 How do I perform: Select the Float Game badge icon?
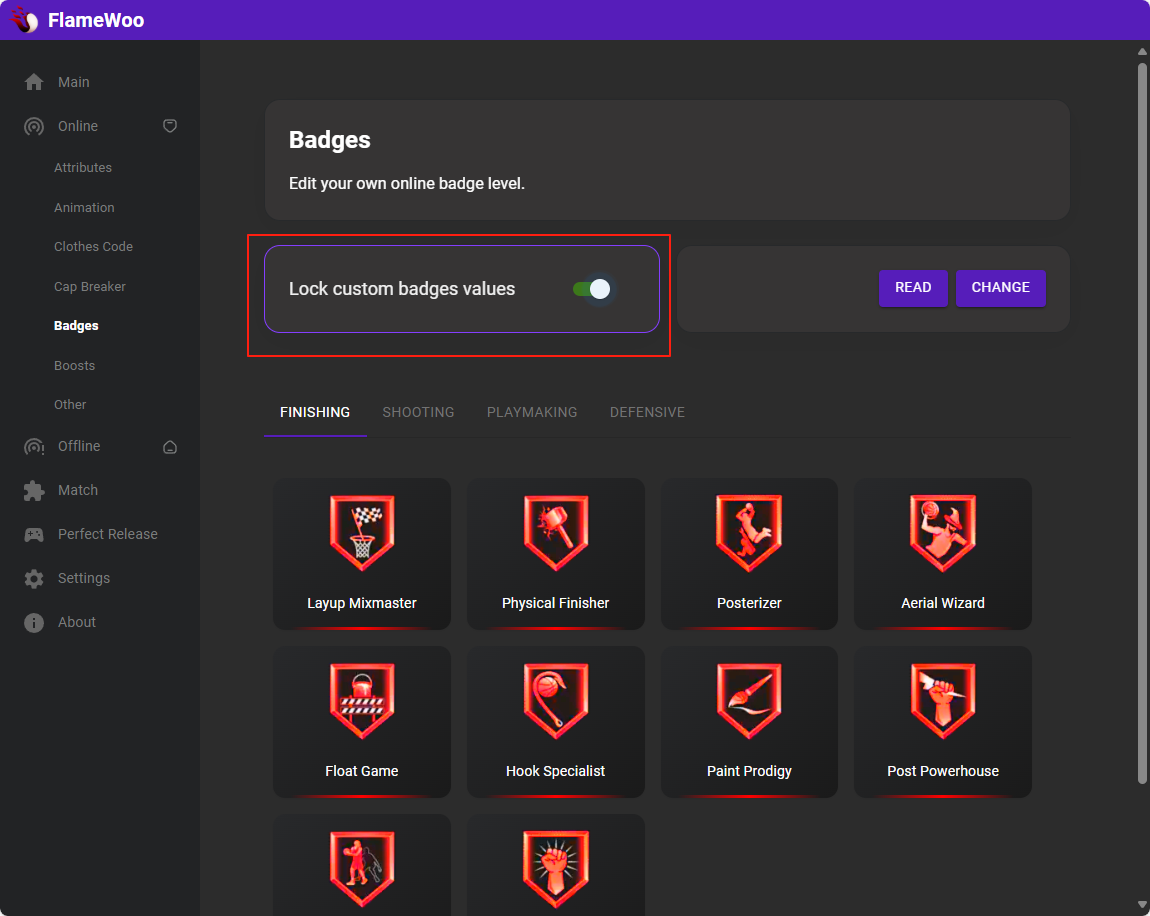(362, 701)
